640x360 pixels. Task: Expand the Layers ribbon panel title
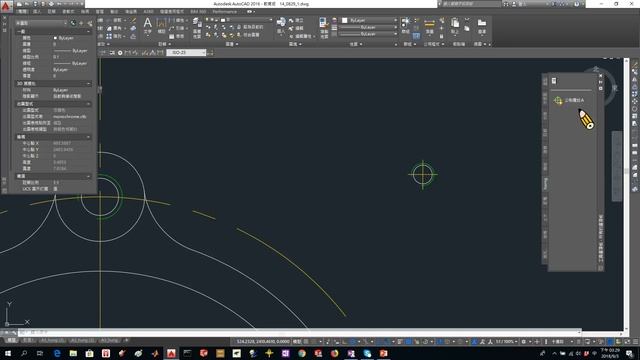pyautogui.click(x=231, y=44)
